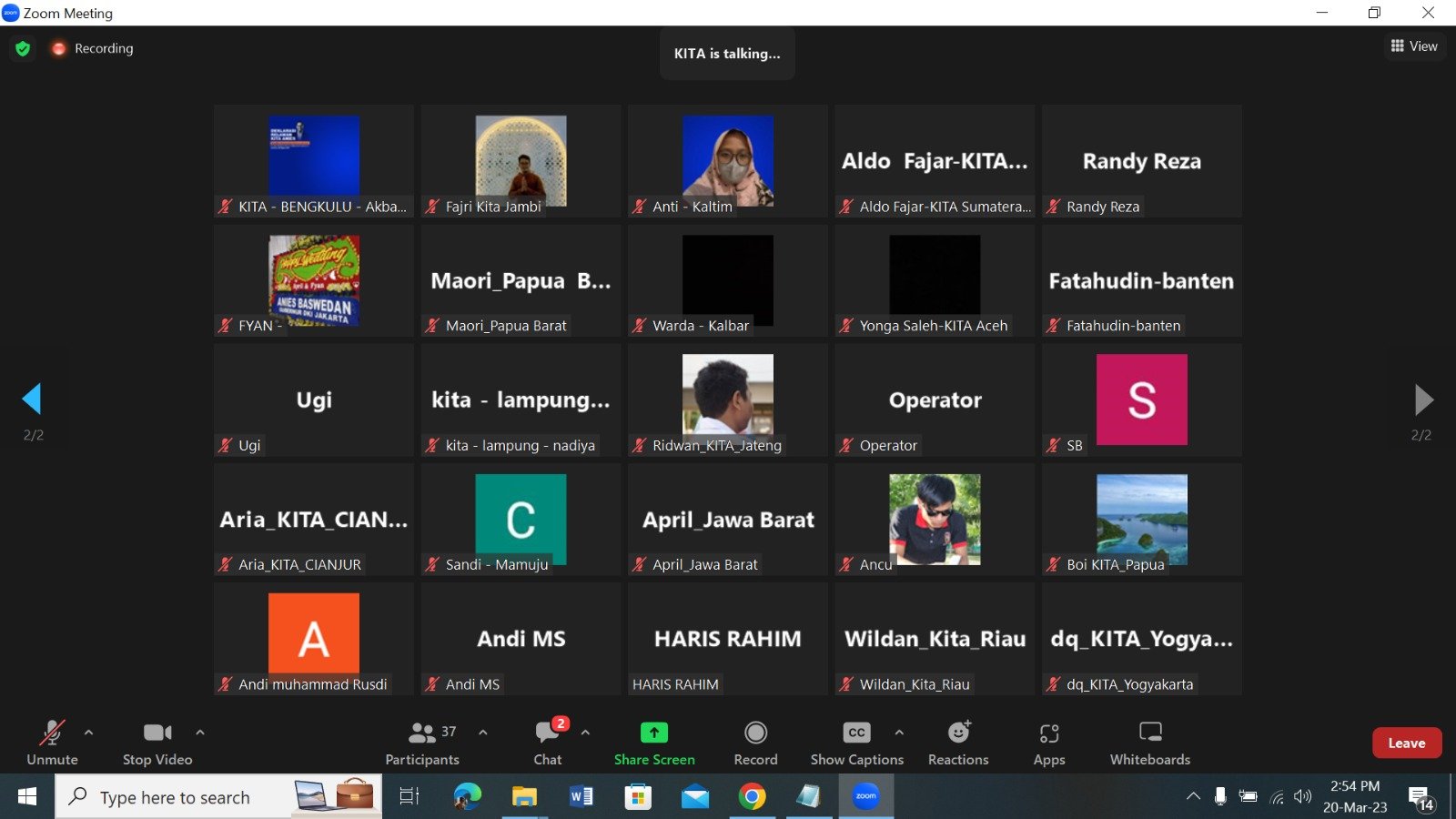Viewport: 1456px width, 819px height.
Task: Expand audio options arrow beside Unmute
Action: 88,732
